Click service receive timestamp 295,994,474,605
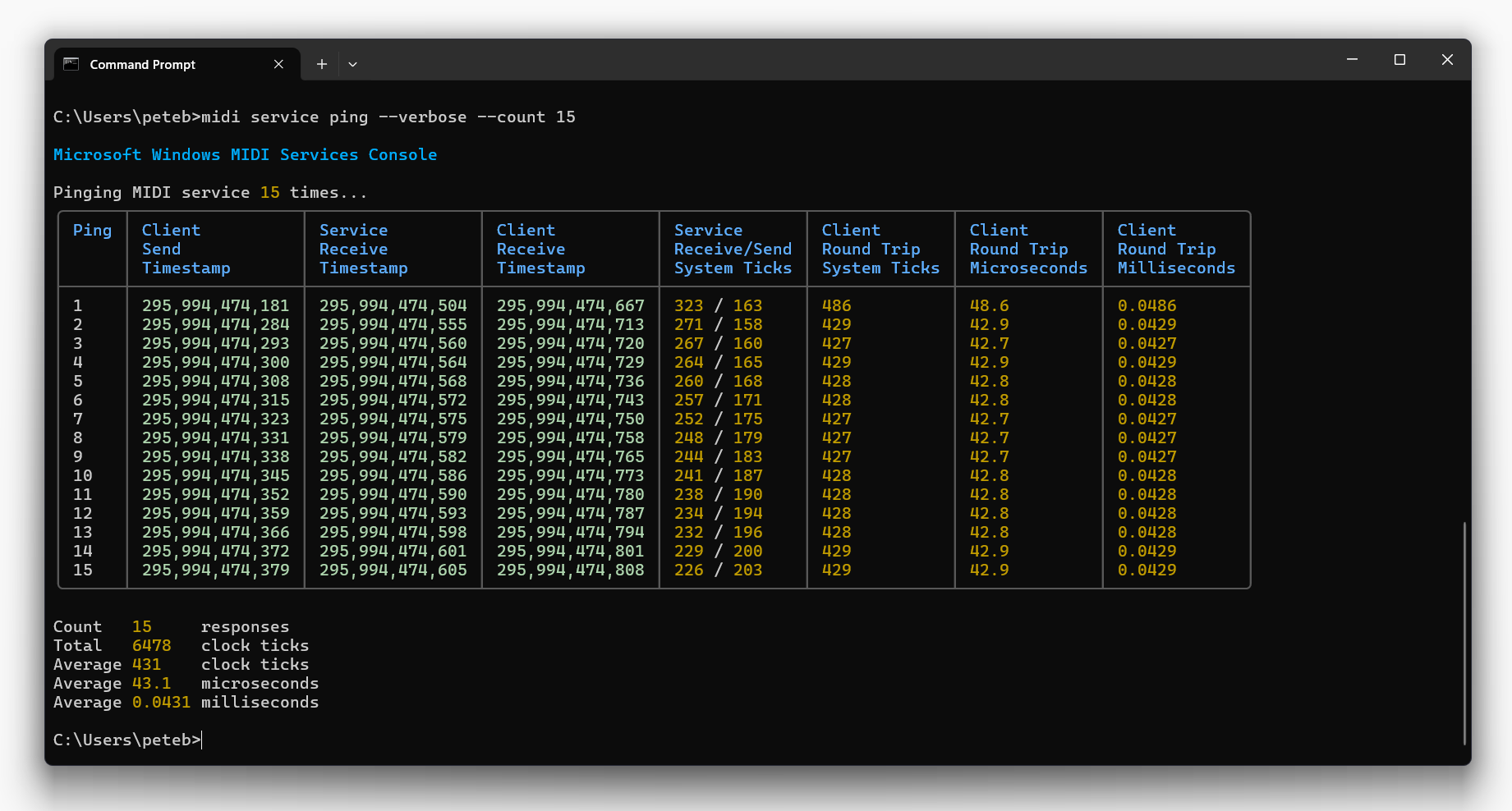The image size is (1512, 811). pos(393,570)
